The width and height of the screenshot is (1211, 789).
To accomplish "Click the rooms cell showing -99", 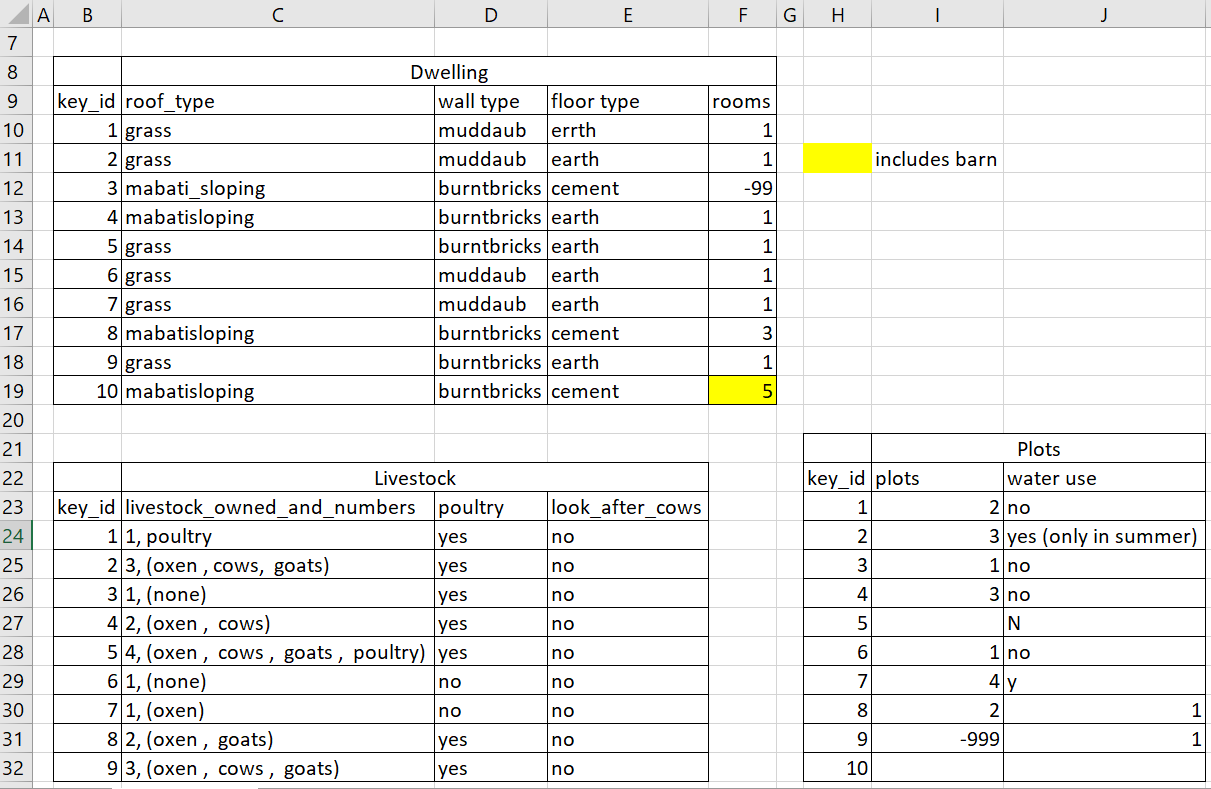I will [x=742, y=188].
